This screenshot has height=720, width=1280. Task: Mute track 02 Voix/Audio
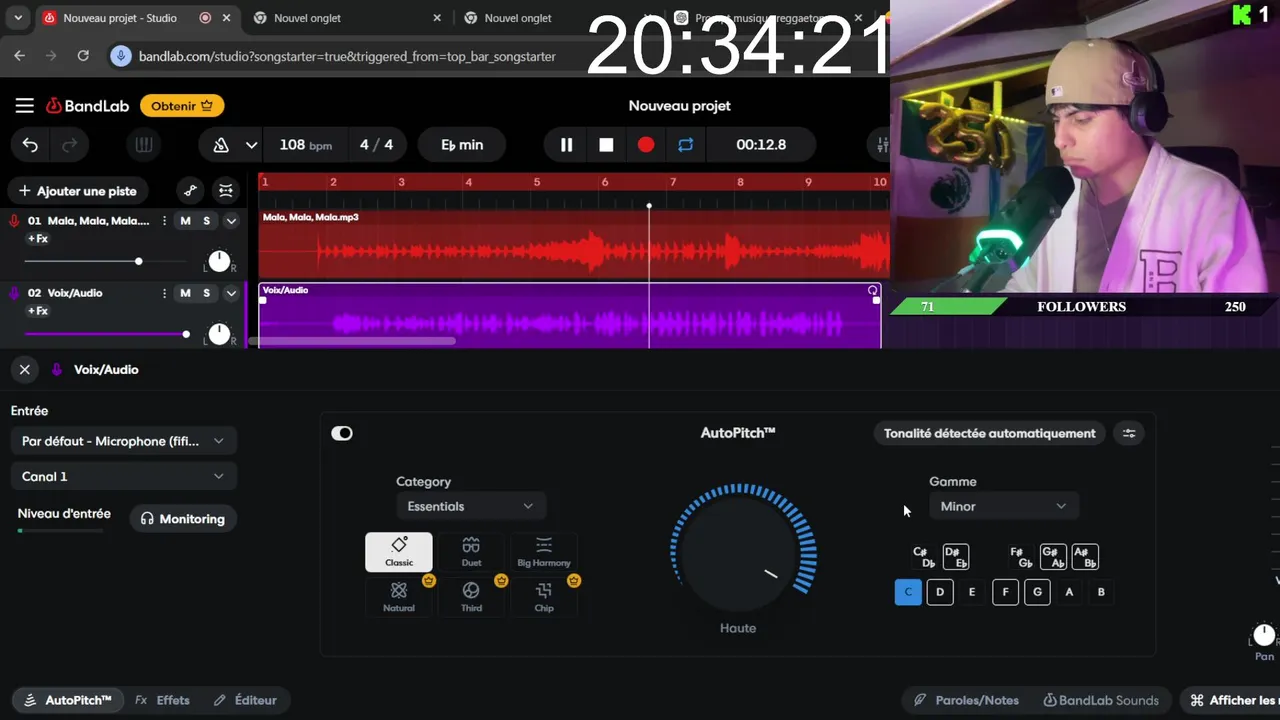[185, 293]
